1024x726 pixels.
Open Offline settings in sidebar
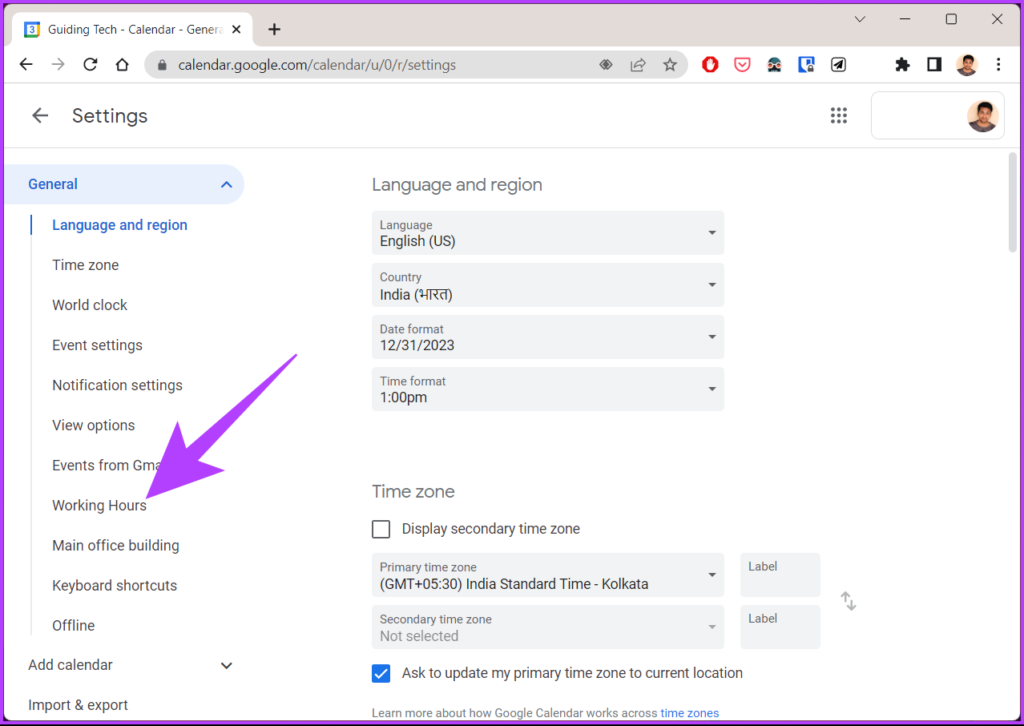(x=73, y=625)
